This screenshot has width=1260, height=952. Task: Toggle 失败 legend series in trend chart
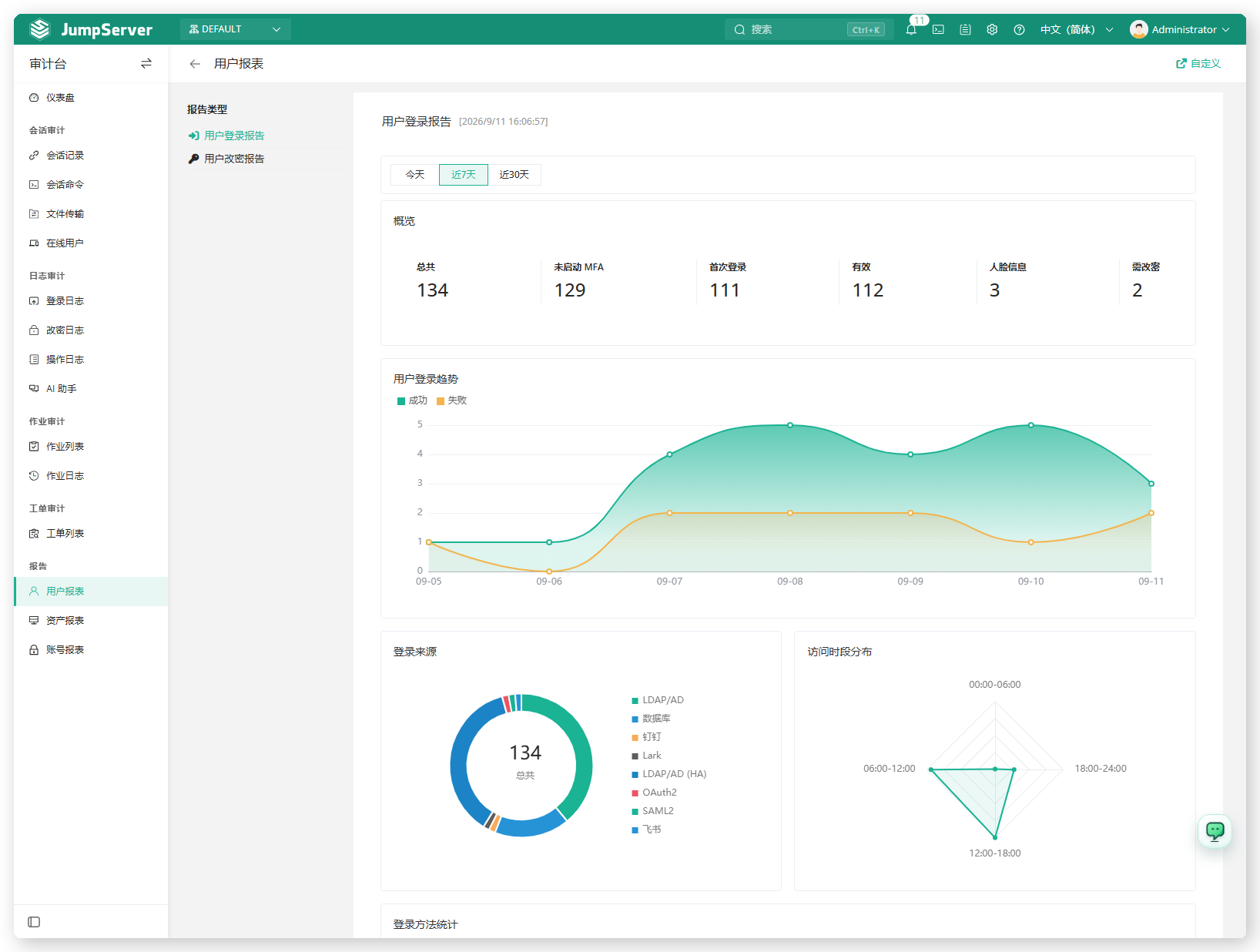pyautogui.click(x=451, y=401)
